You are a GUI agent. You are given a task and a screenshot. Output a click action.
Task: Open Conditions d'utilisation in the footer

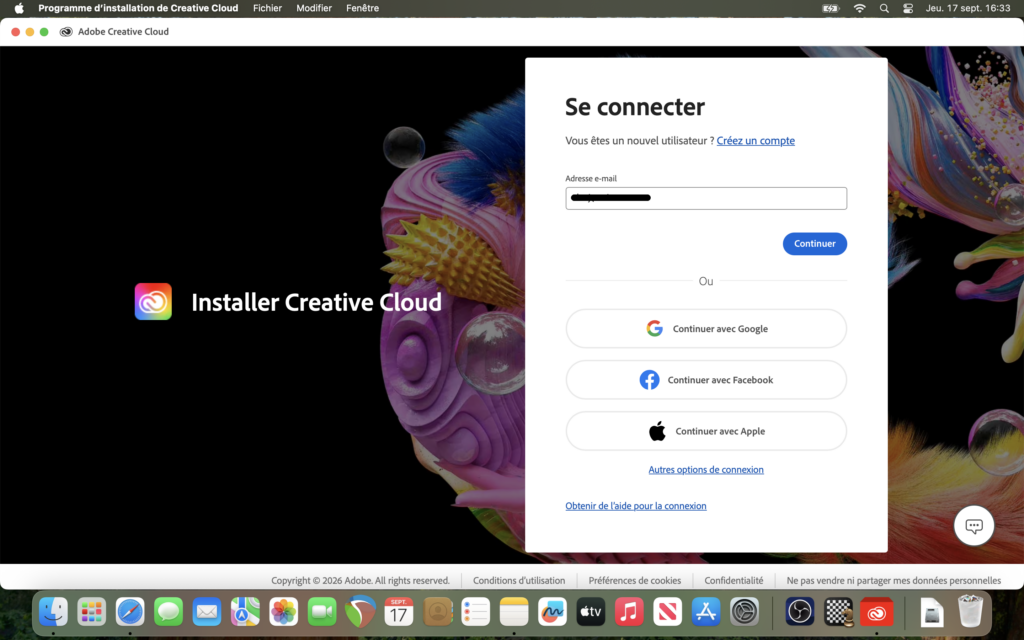pos(519,580)
